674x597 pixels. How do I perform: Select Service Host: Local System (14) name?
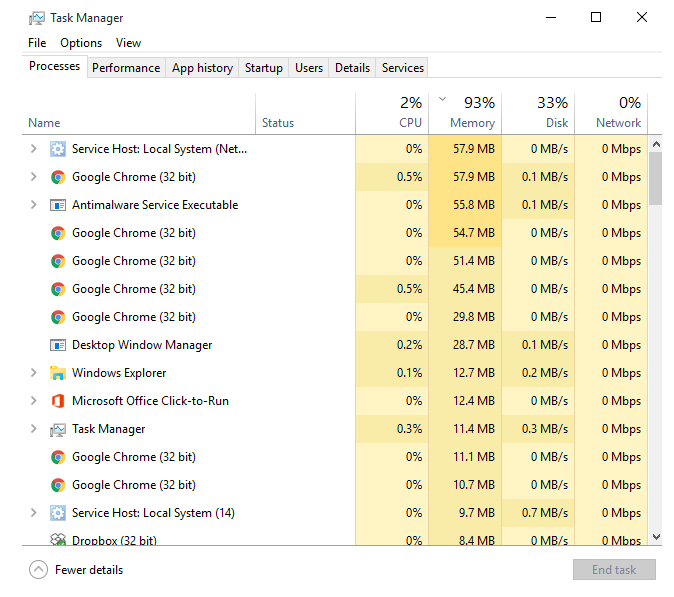[x=153, y=513]
